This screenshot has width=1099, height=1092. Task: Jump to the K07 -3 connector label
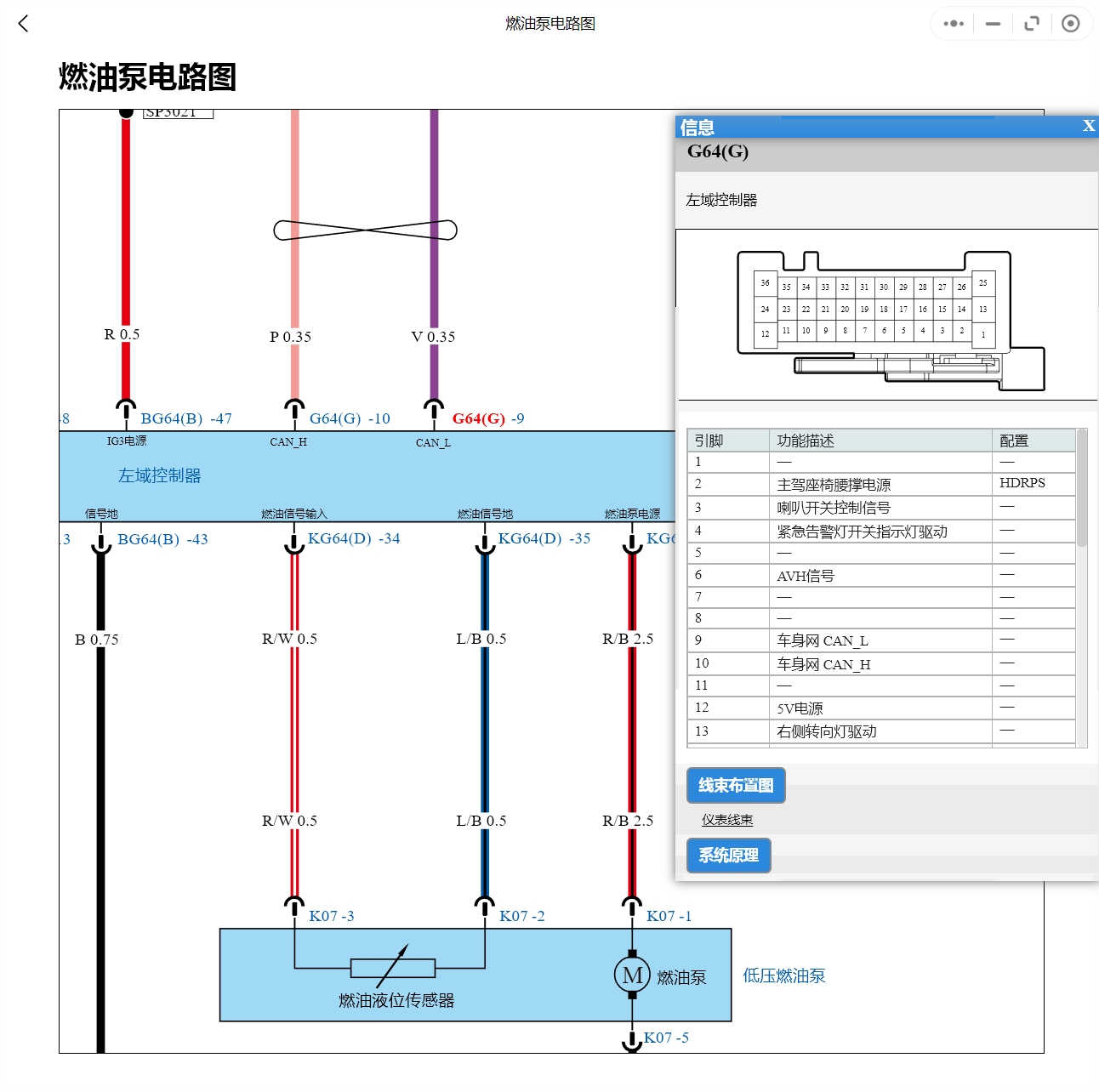(x=332, y=915)
